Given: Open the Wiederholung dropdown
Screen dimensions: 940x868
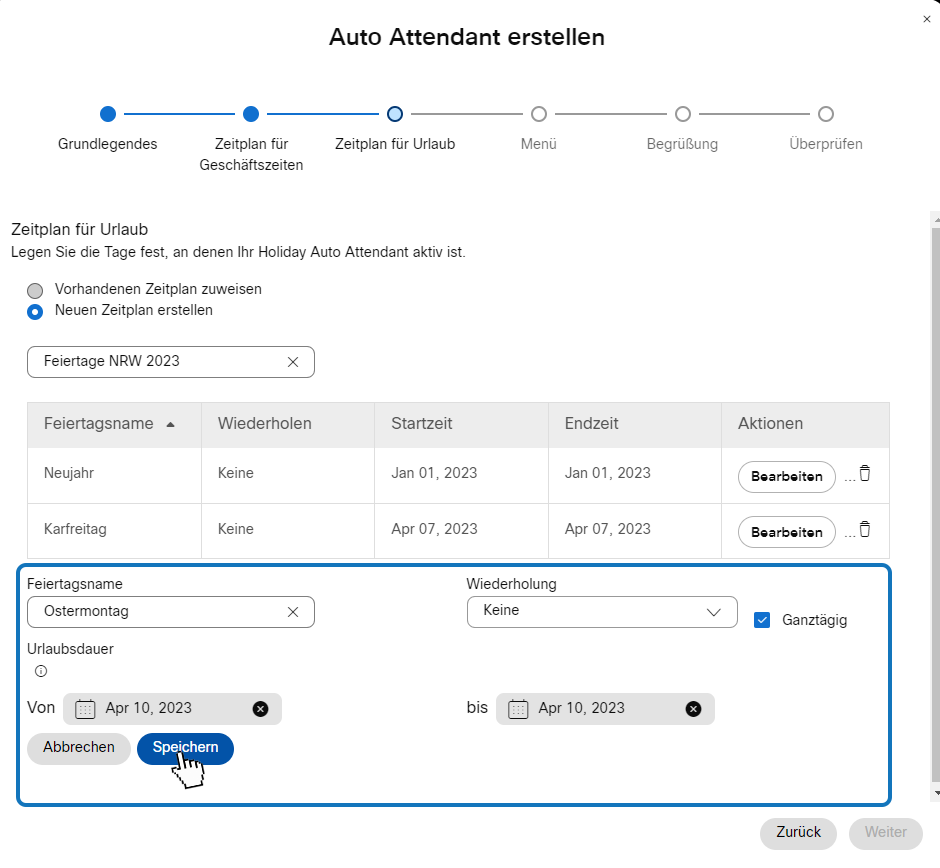Looking at the screenshot, I should pos(602,611).
